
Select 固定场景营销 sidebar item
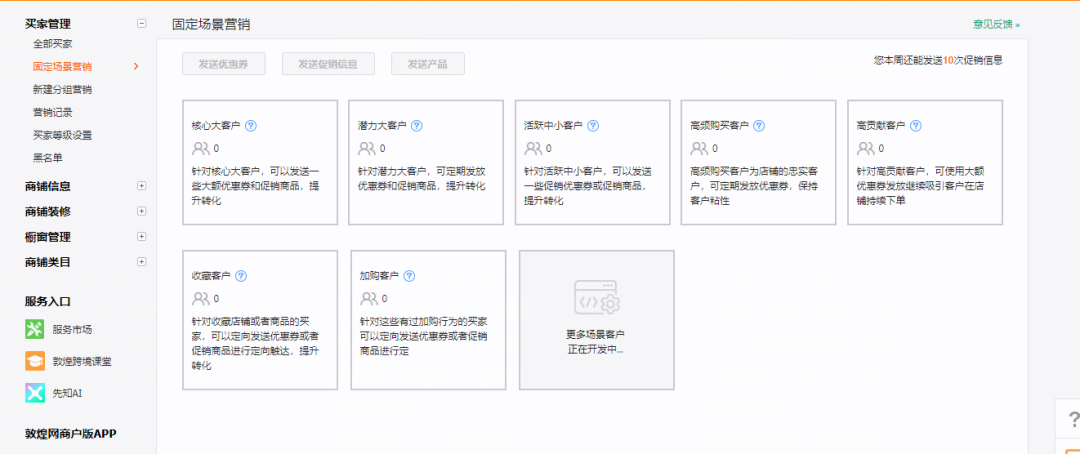[x=62, y=67]
